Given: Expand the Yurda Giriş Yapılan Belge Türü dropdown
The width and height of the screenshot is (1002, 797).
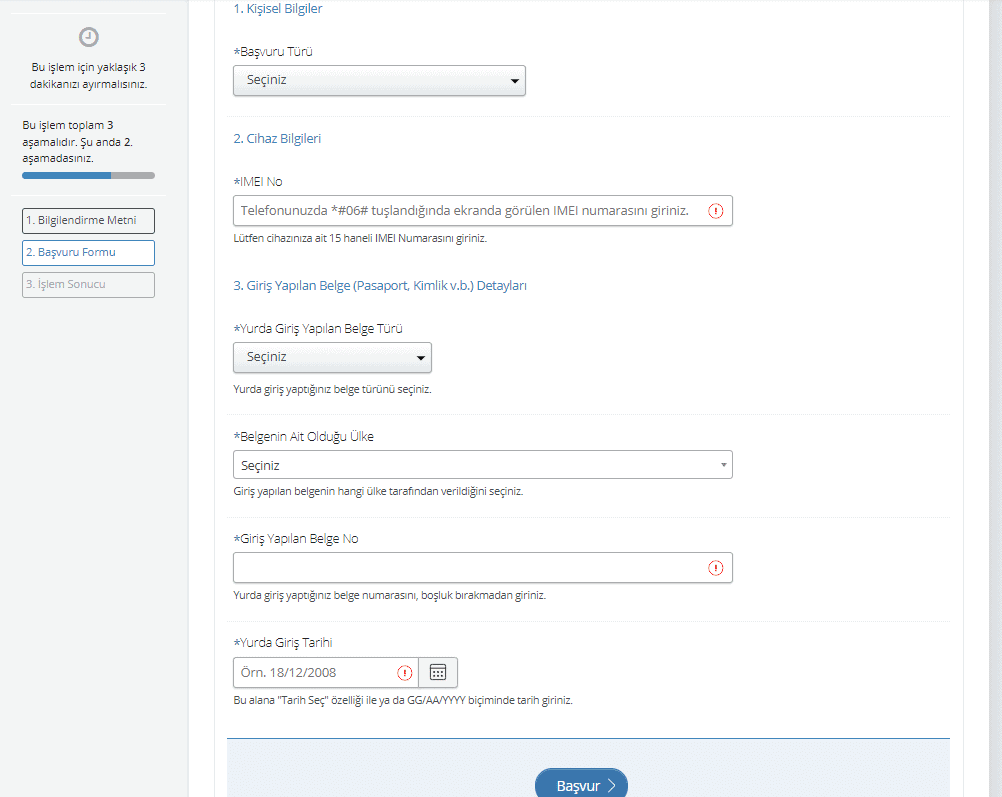Looking at the screenshot, I should click(332, 357).
